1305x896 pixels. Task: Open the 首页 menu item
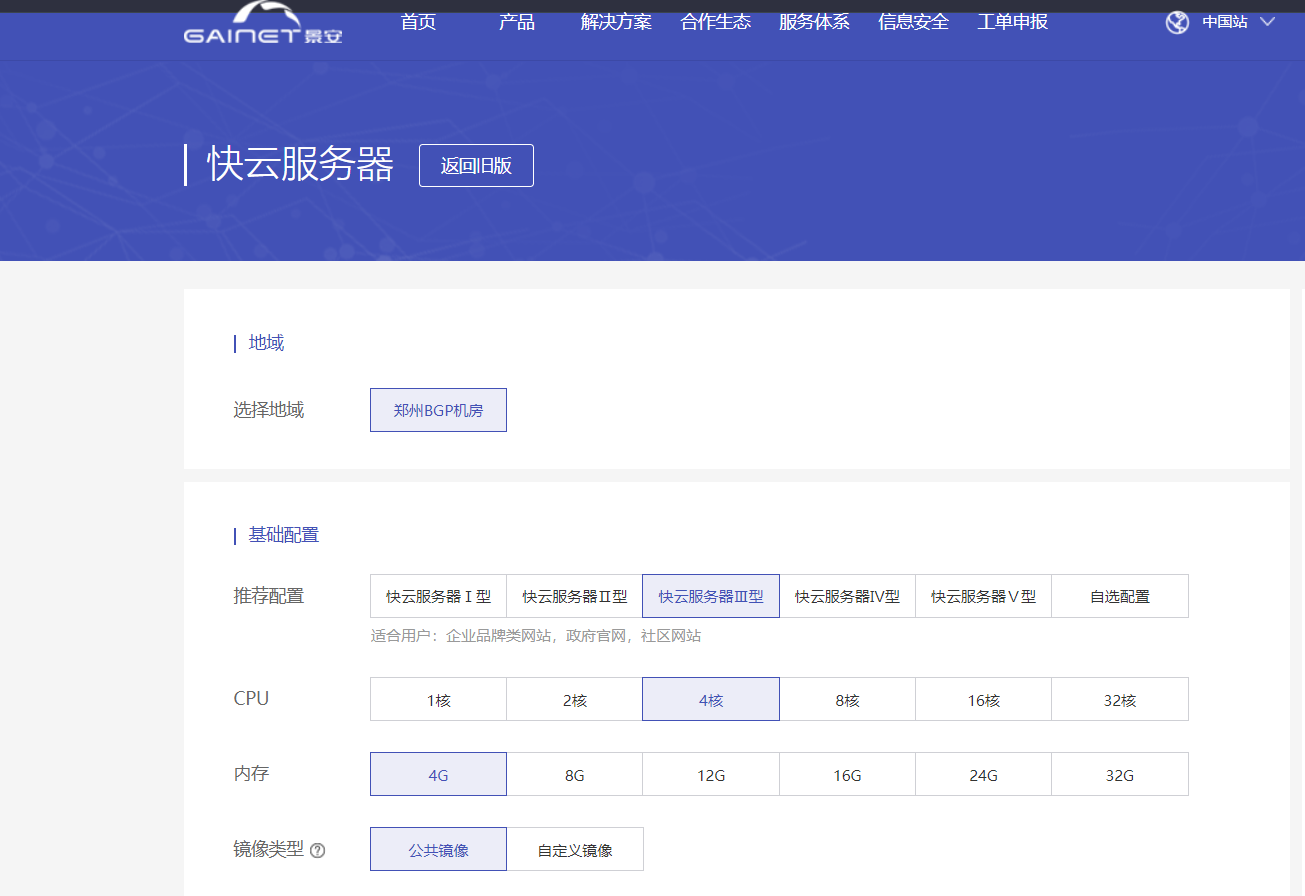[418, 22]
